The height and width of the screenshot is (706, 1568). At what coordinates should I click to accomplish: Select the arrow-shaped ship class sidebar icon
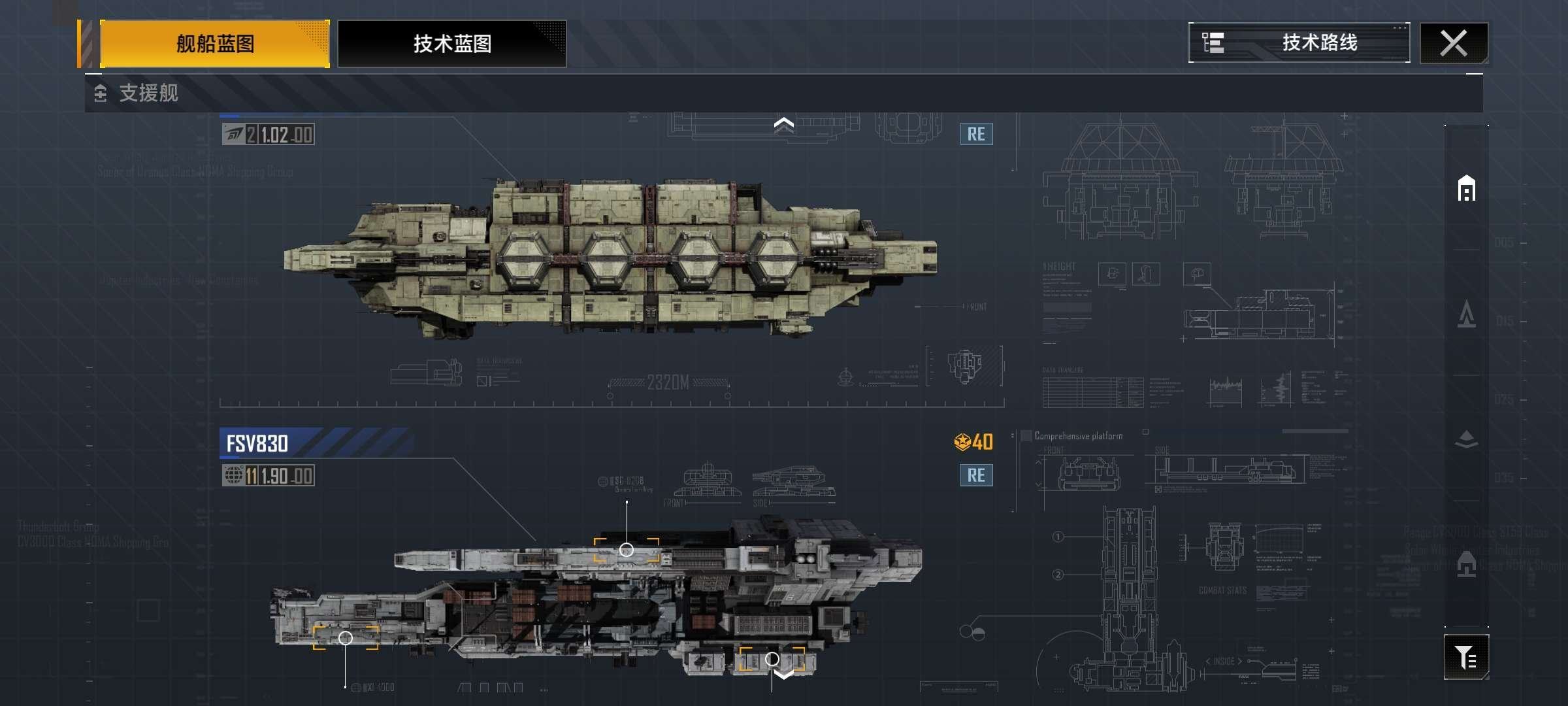pyautogui.click(x=1467, y=314)
